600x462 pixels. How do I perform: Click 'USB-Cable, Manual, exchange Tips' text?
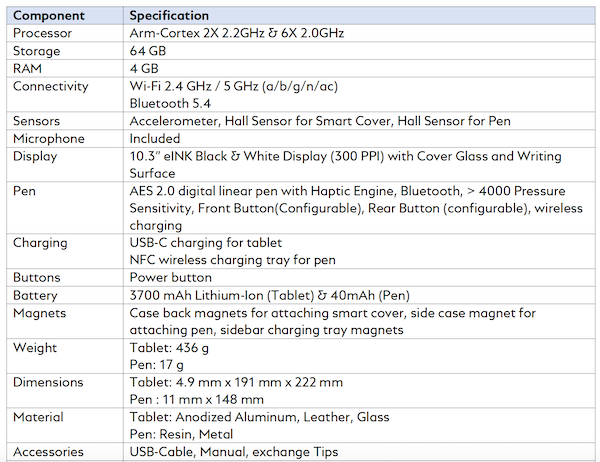[234, 452]
